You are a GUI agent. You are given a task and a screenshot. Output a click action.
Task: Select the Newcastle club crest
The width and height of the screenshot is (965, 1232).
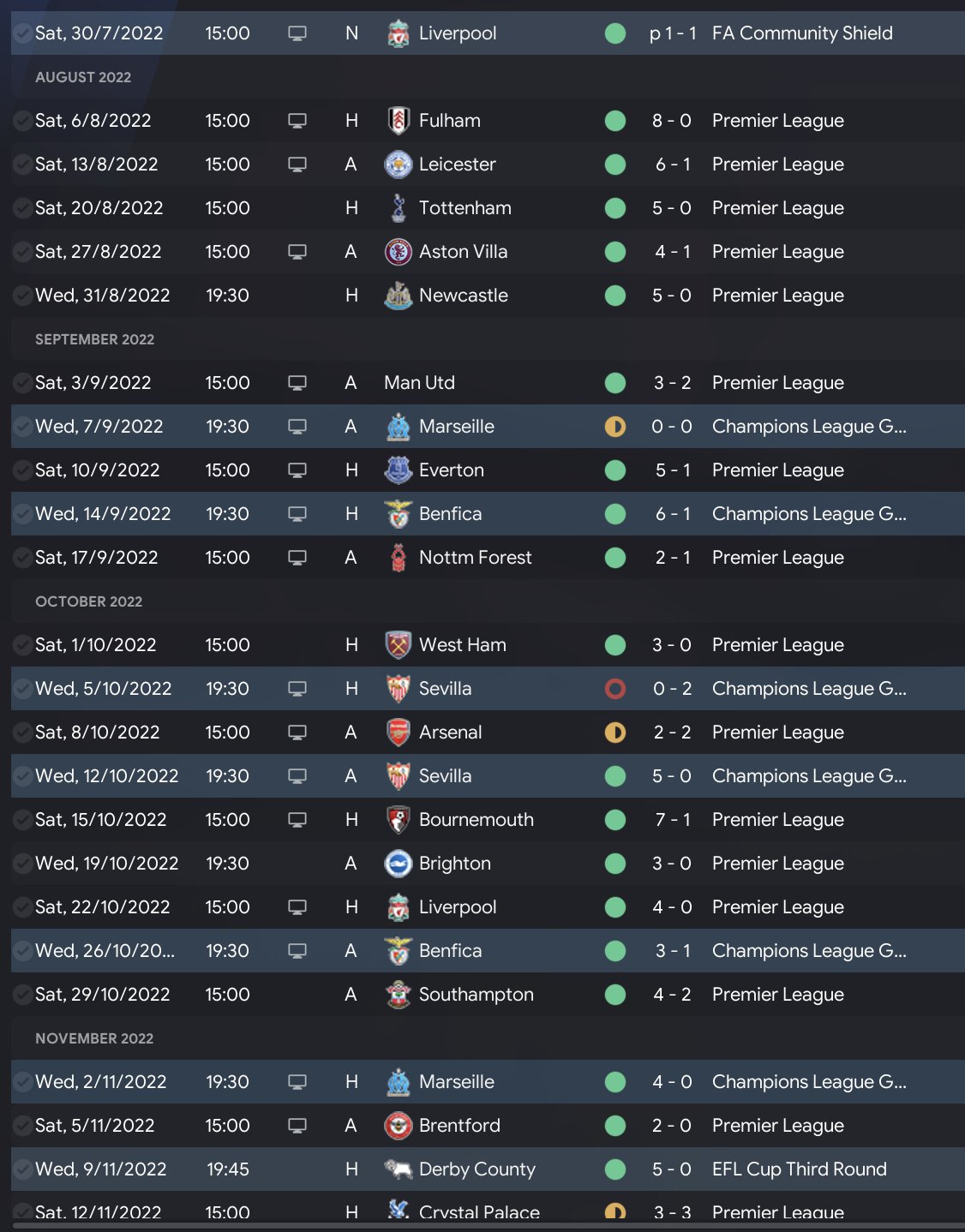pos(398,296)
